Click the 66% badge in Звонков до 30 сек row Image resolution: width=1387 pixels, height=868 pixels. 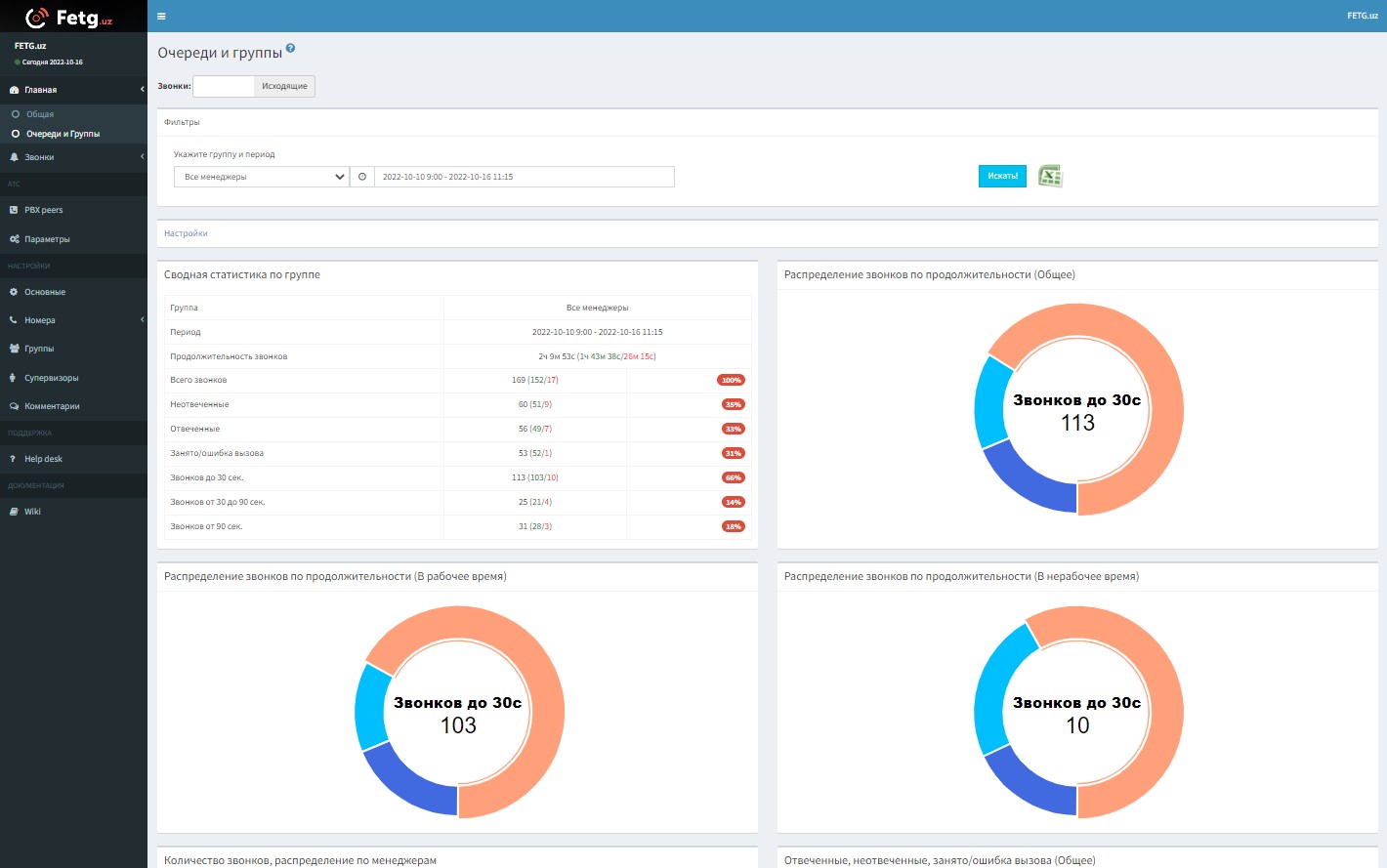[734, 478]
